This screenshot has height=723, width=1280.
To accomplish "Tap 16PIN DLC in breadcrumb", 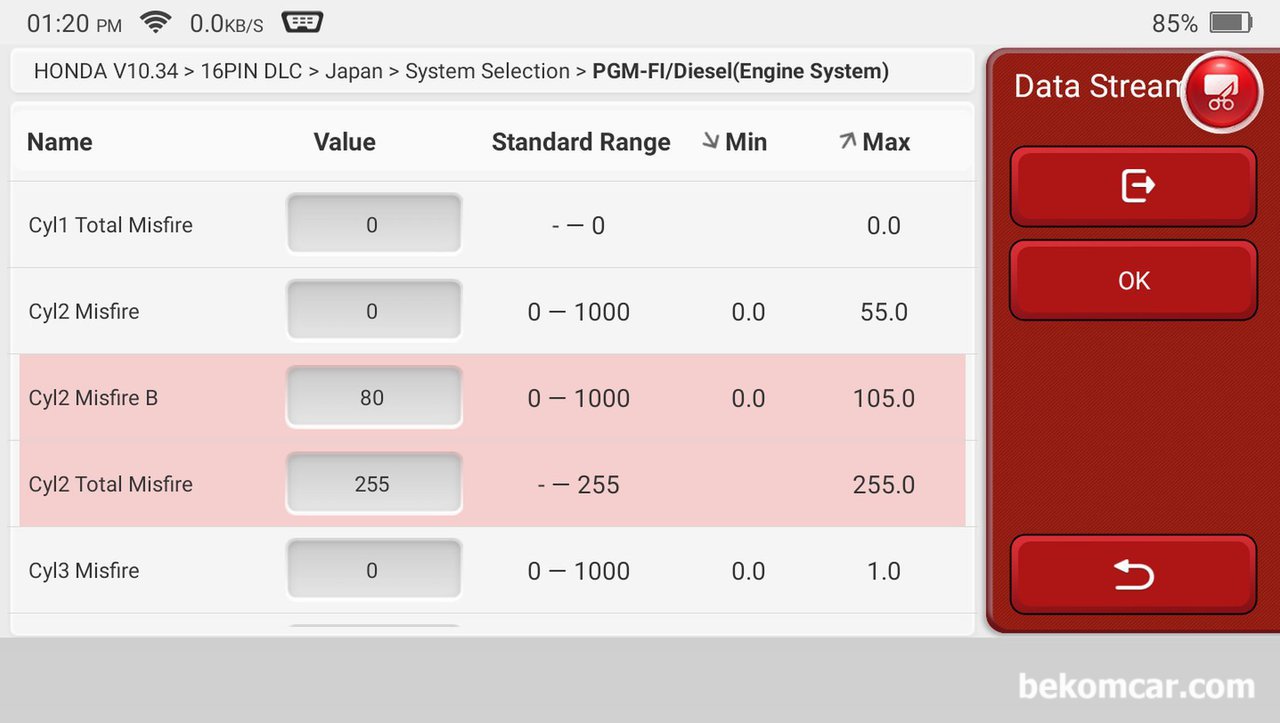I will pyautogui.click(x=251, y=71).
